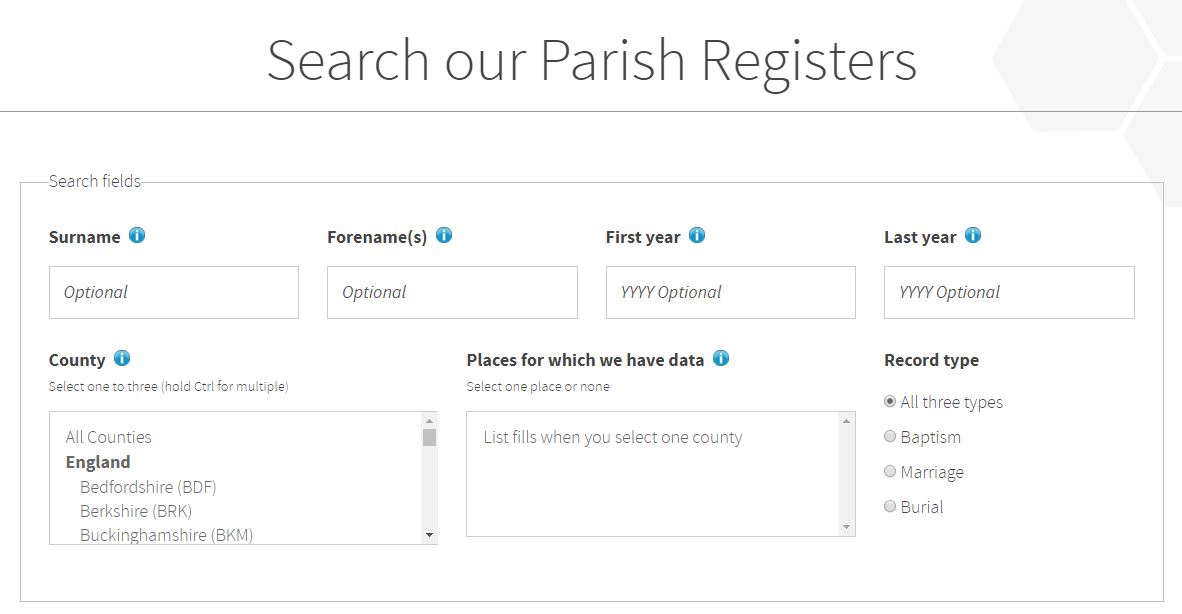The height and width of the screenshot is (614, 1182).
Task: Click the First year YYYY field
Action: pos(731,292)
